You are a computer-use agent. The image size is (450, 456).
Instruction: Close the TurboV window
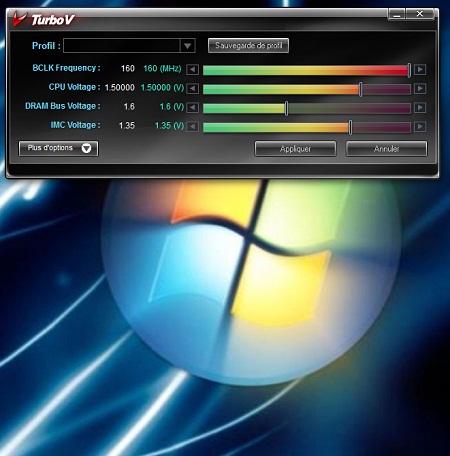(x=420, y=14)
